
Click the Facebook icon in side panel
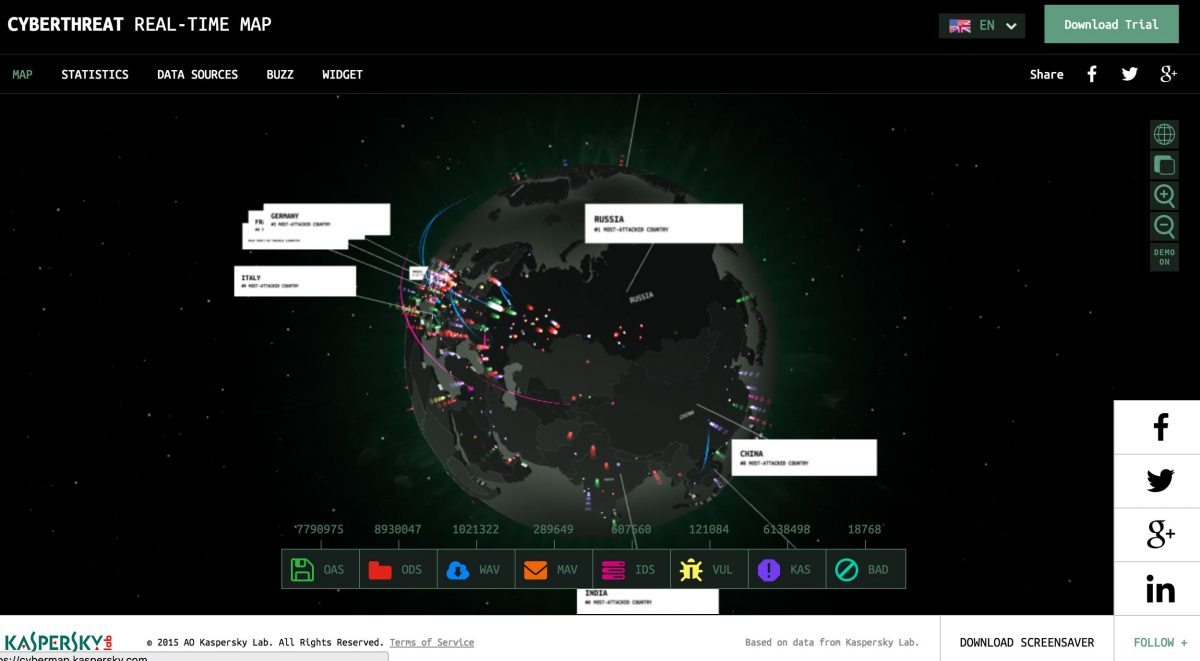coord(1160,428)
